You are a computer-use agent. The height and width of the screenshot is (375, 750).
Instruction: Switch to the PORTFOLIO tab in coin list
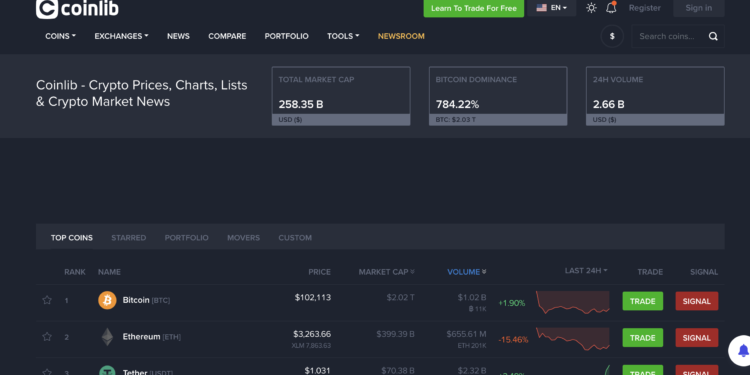click(187, 238)
